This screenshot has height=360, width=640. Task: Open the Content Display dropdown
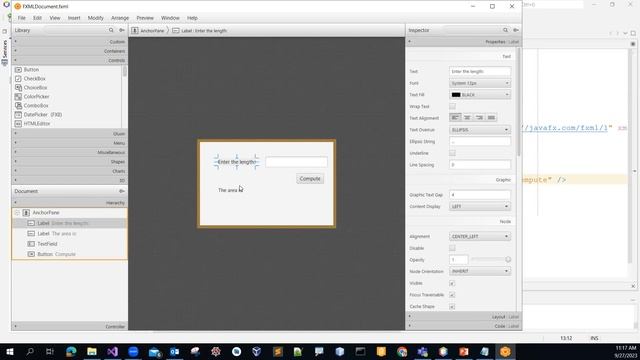click(x=480, y=207)
